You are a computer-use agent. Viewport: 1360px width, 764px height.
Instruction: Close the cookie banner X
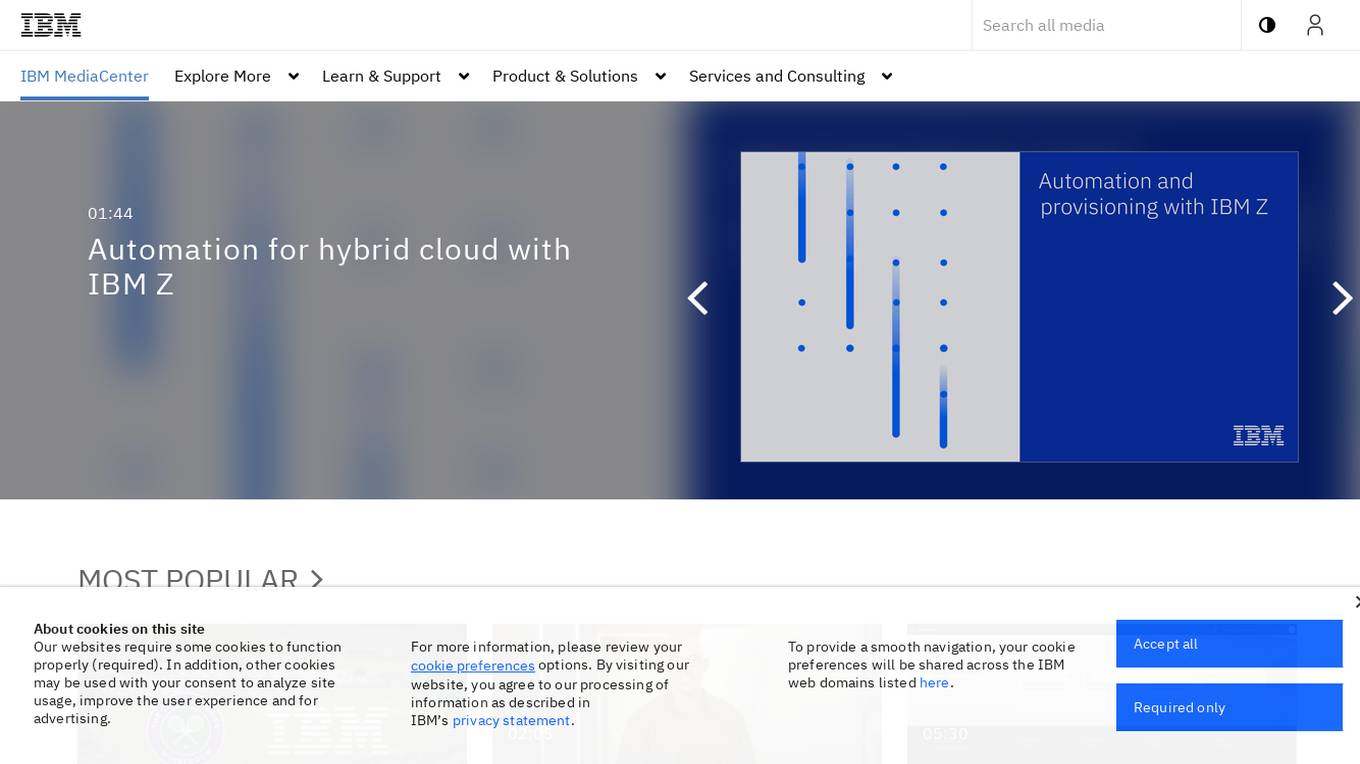pyautogui.click(x=1356, y=601)
